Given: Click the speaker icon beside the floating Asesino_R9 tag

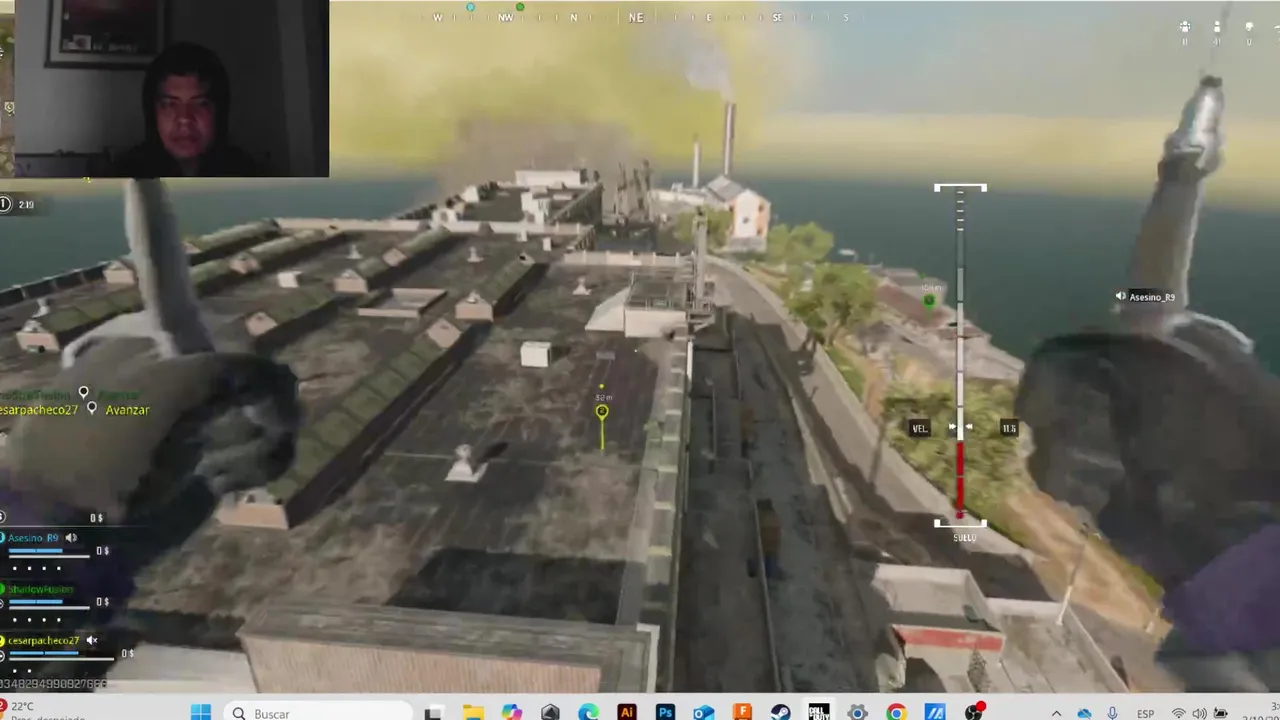Looking at the screenshot, I should pyautogui.click(x=1120, y=297).
